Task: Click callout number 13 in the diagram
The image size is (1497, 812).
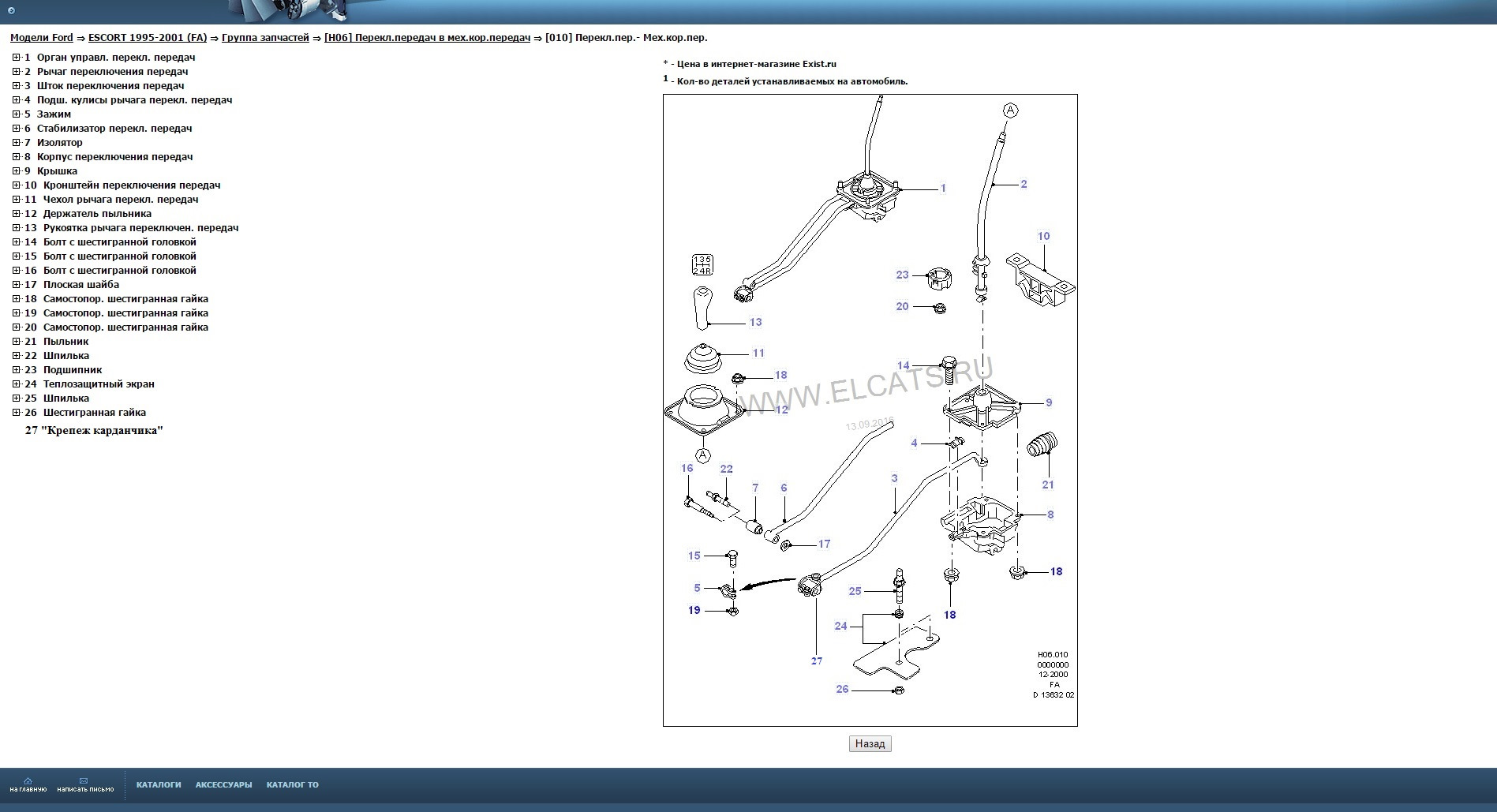Action: [x=755, y=322]
